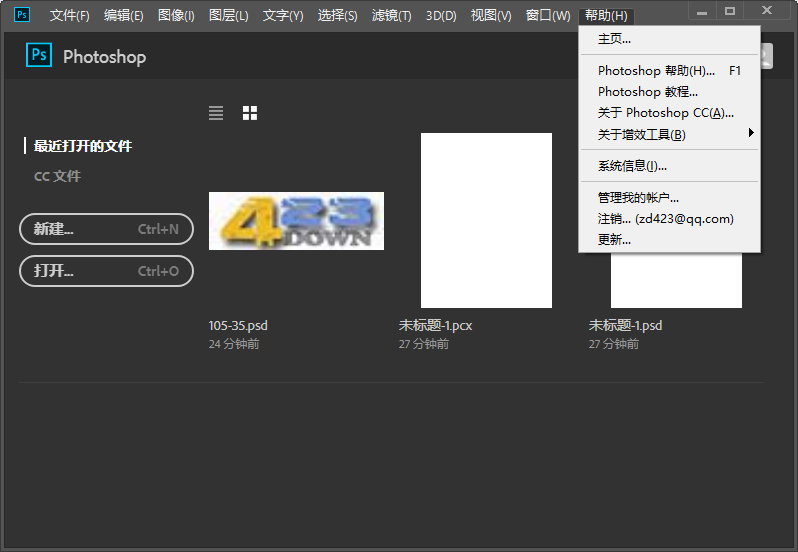Click the file name 未标题-1.psd

[x=625, y=326]
